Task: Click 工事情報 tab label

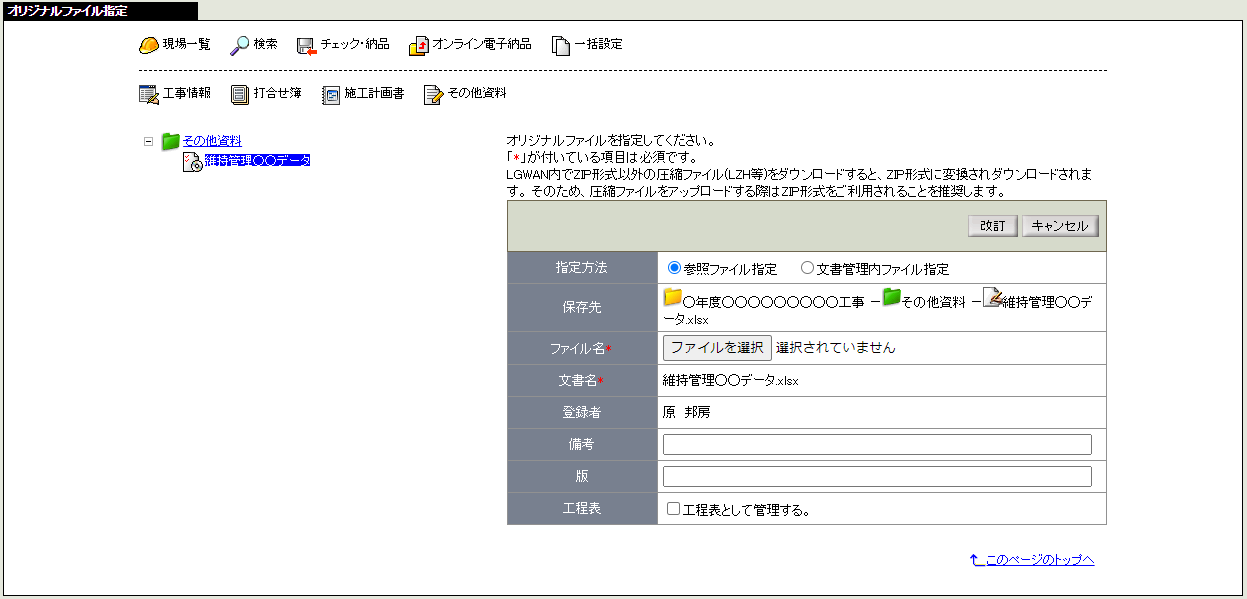Action: point(186,93)
